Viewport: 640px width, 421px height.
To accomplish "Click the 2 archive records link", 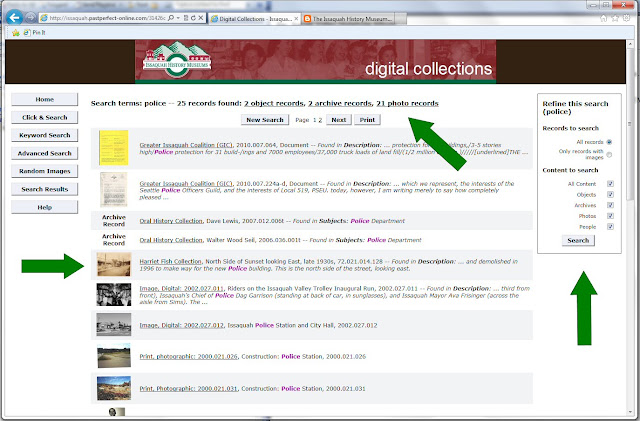I will click(x=340, y=103).
